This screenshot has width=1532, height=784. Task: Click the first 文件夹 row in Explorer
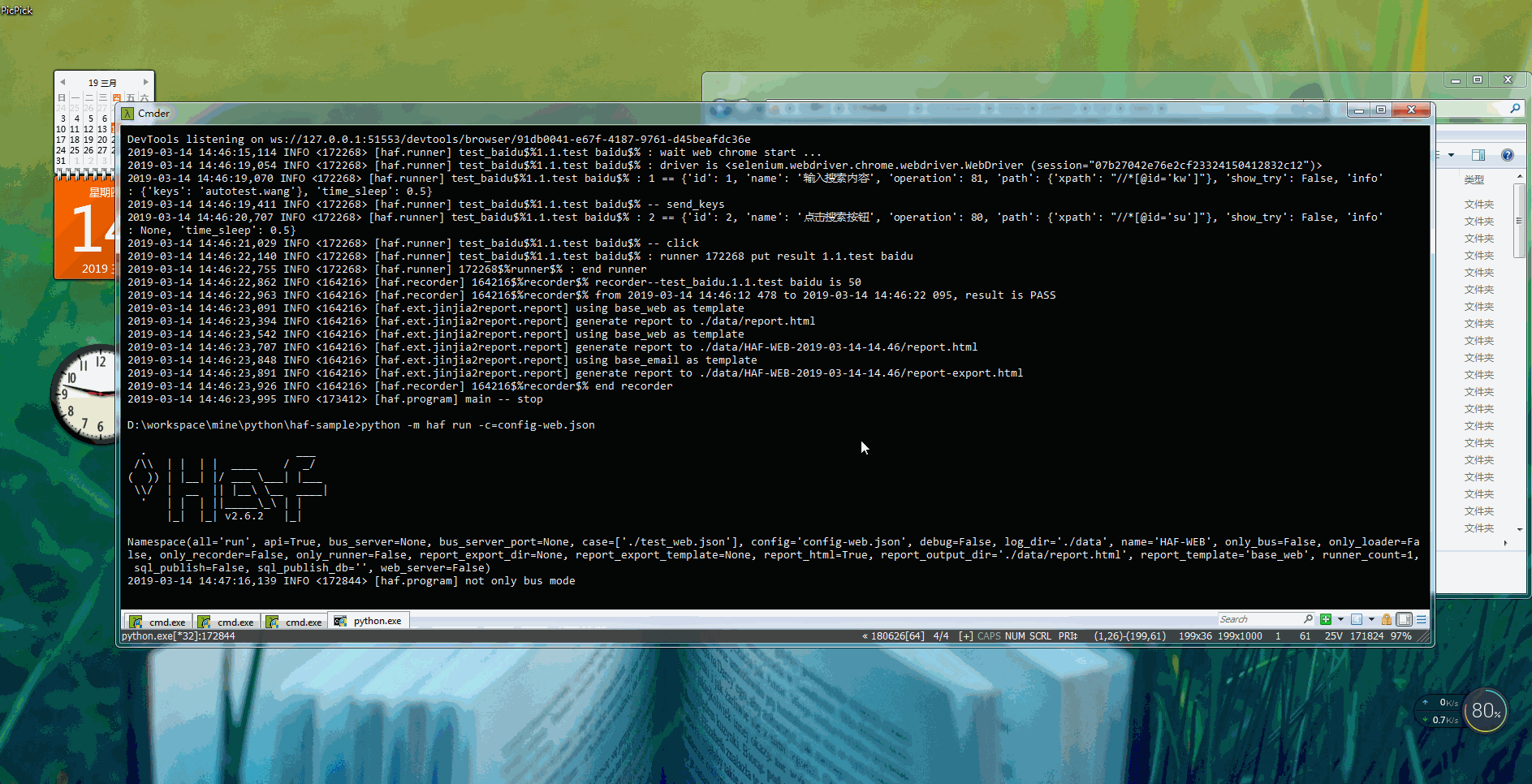(1479, 205)
